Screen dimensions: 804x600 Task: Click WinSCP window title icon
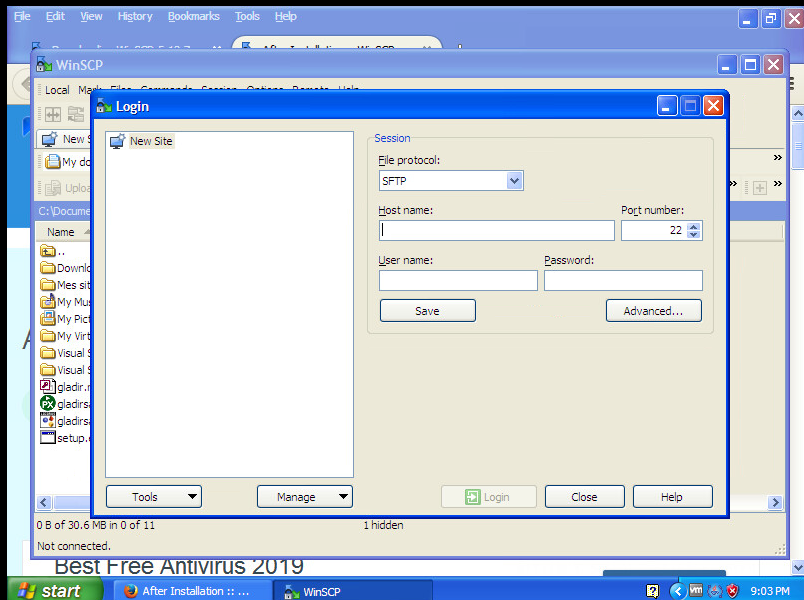(44, 65)
